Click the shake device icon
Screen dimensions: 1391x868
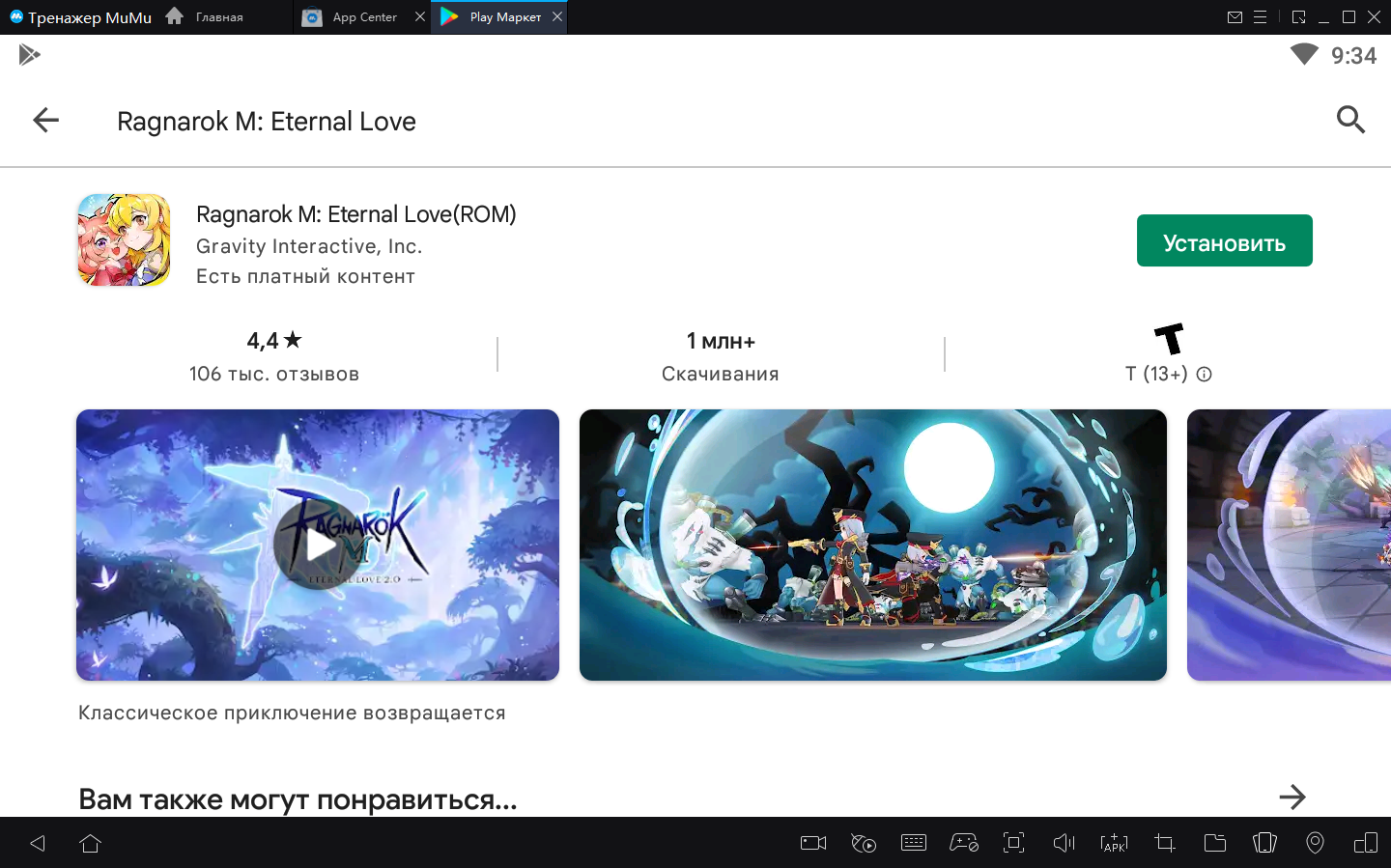(1264, 843)
